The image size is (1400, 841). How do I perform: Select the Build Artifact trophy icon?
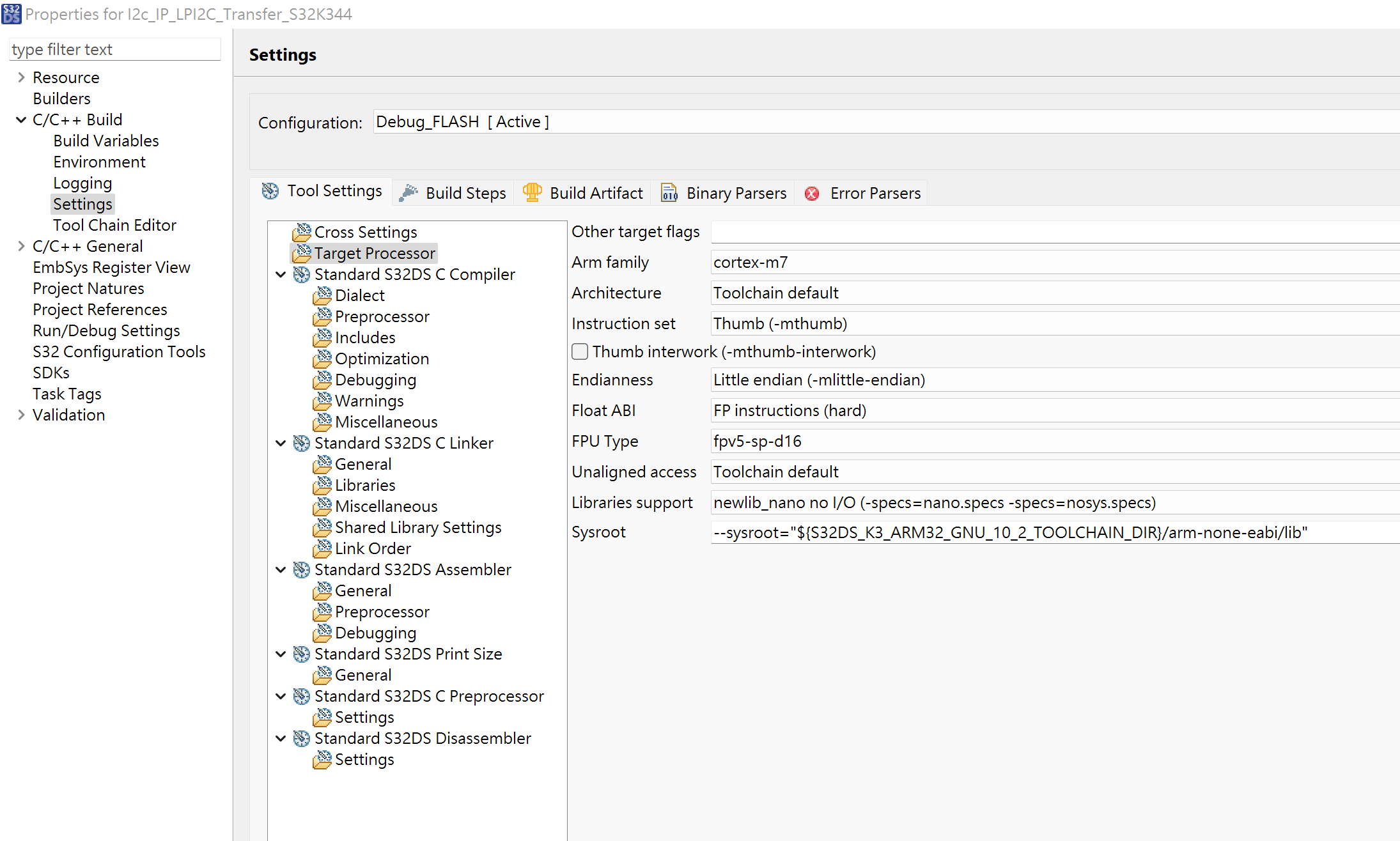(x=531, y=192)
